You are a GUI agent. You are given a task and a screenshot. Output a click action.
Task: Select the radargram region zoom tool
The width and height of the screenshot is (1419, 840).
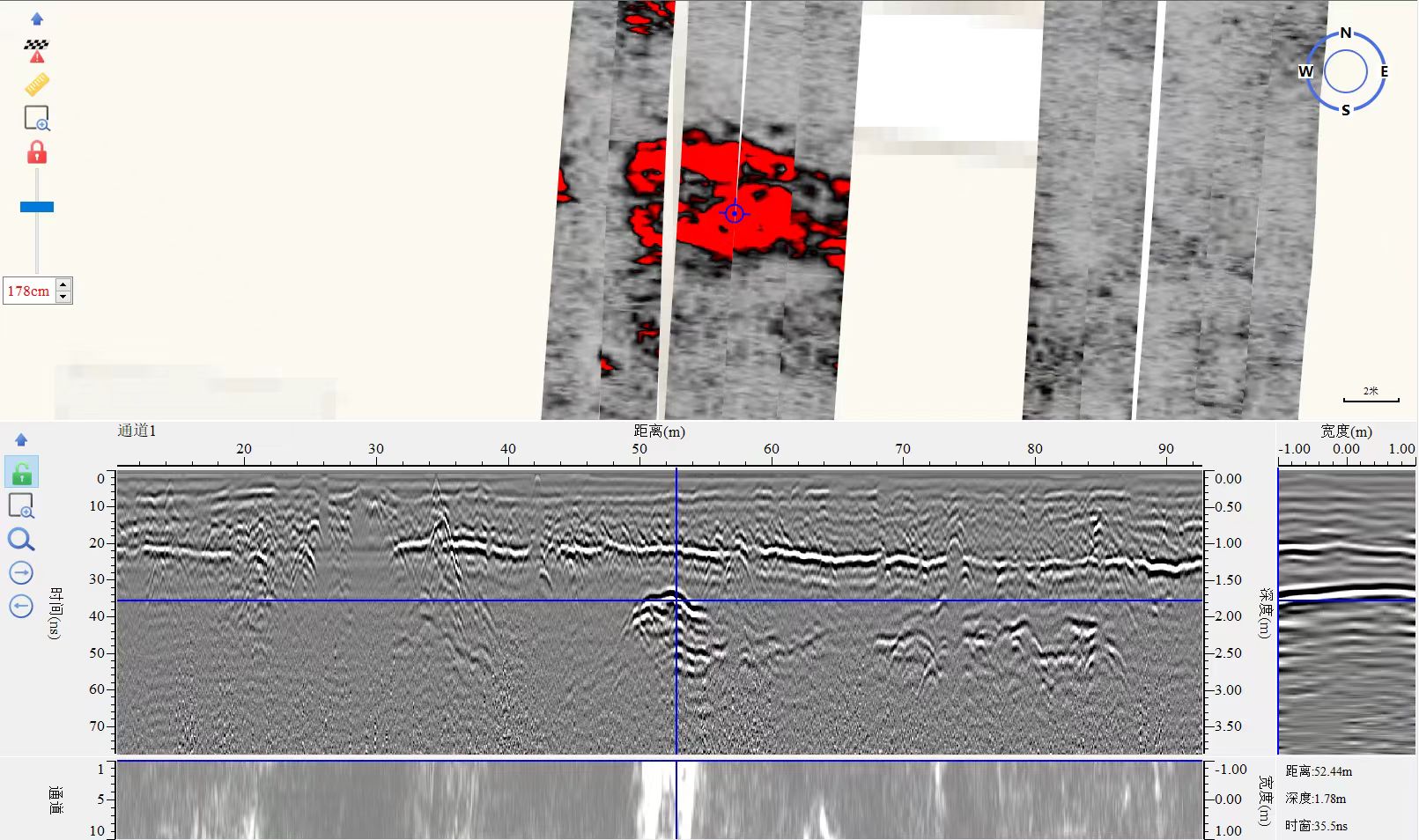[21, 506]
